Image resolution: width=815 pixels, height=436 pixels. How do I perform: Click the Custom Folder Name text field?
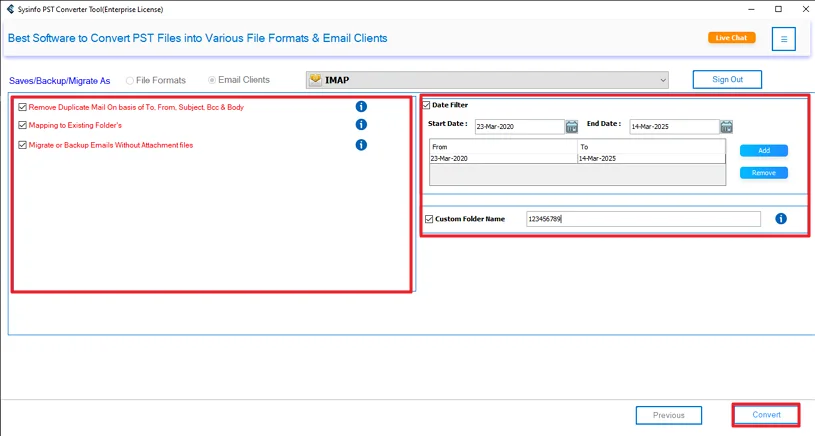[643, 219]
